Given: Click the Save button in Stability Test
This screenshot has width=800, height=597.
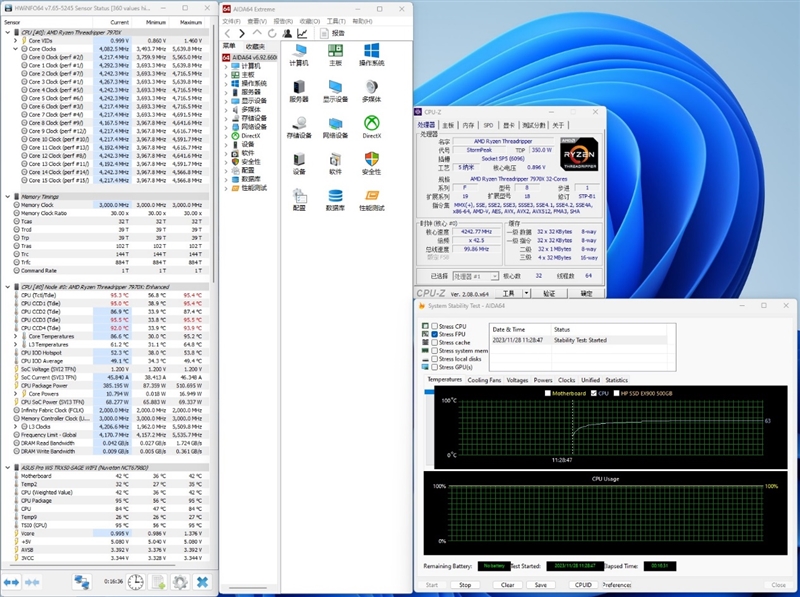Looking at the screenshot, I should click(x=541, y=585).
